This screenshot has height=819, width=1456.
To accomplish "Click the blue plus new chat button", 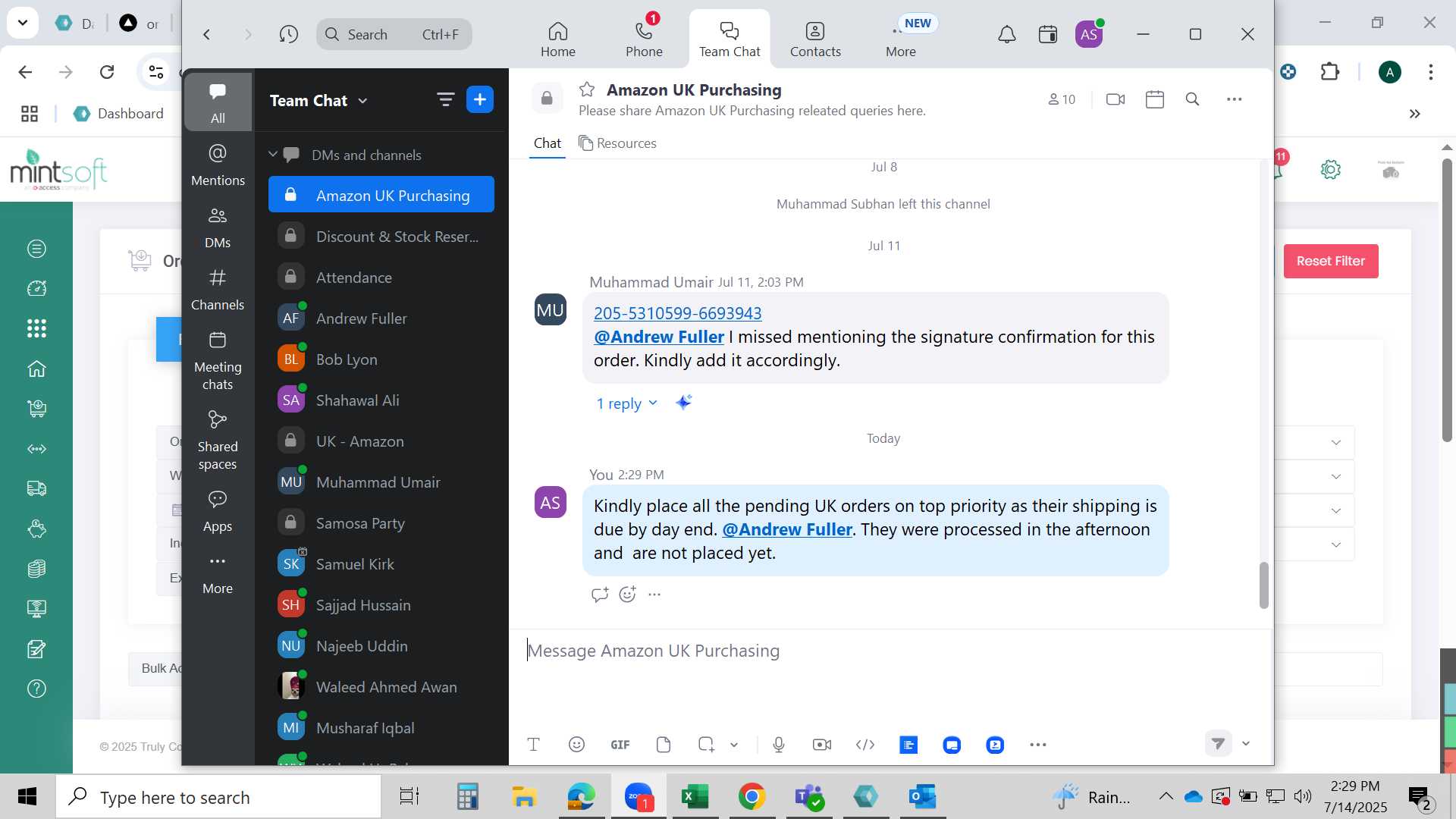I will pyautogui.click(x=480, y=99).
